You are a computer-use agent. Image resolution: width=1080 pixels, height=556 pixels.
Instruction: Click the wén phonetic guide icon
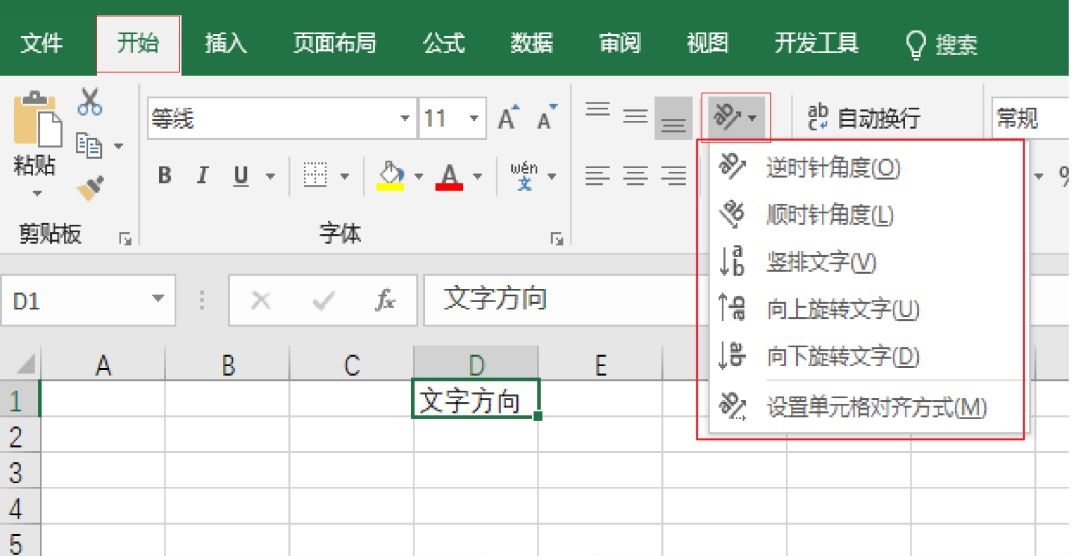[x=524, y=176]
